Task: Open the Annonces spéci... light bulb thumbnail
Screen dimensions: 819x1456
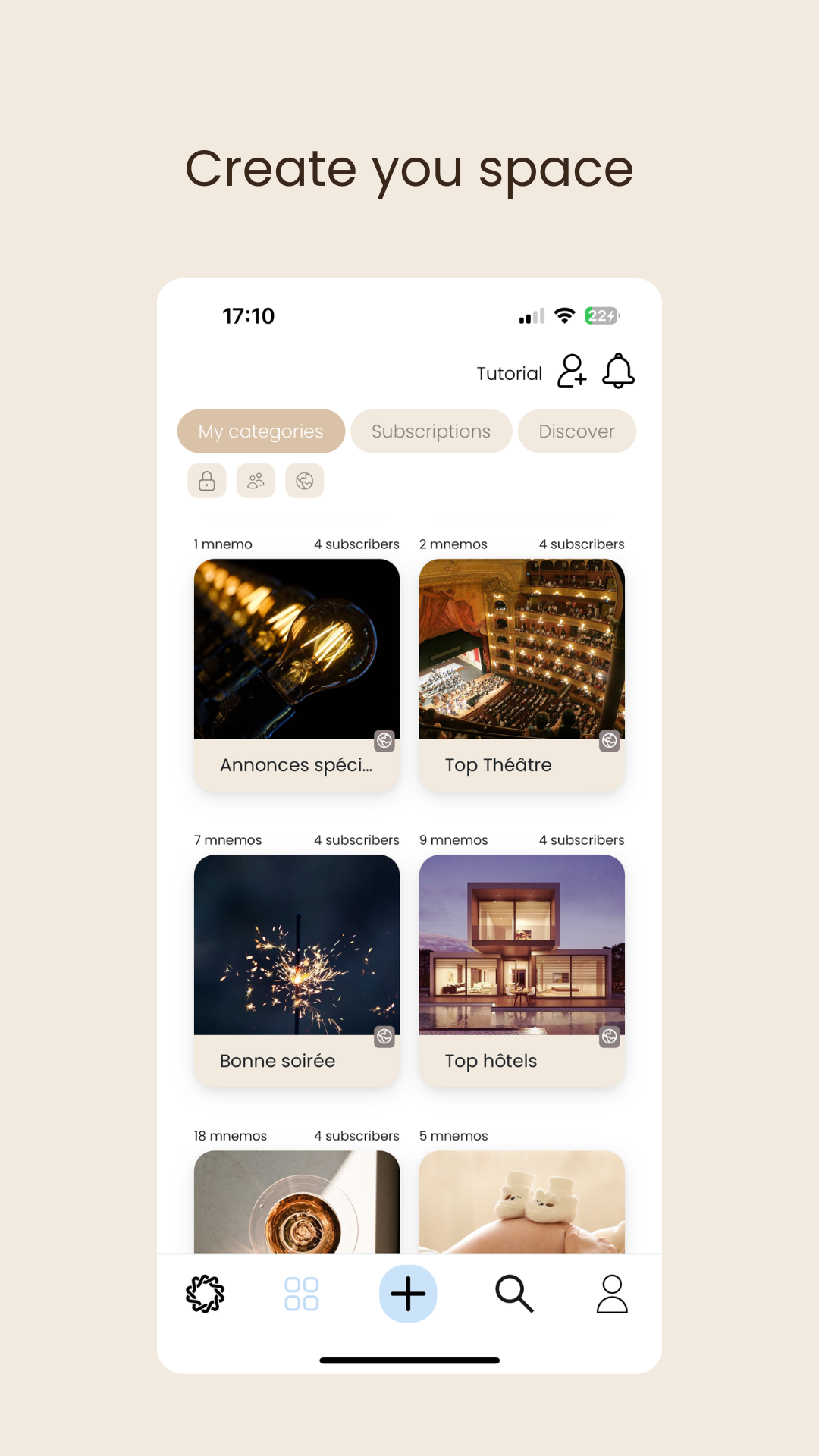Action: (x=297, y=649)
